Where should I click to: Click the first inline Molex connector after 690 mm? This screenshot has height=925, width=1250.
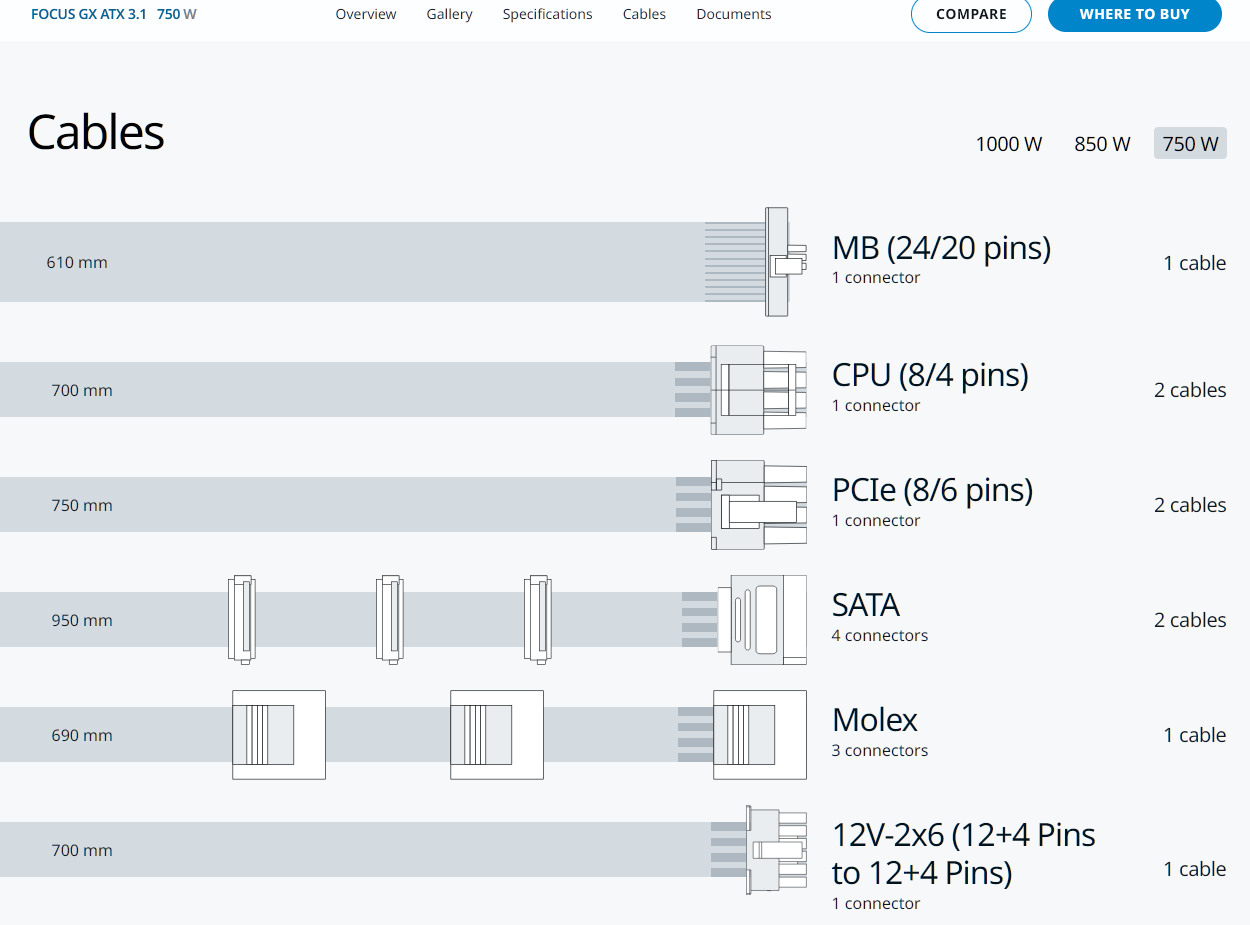pyautogui.click(x=279, y=735)
